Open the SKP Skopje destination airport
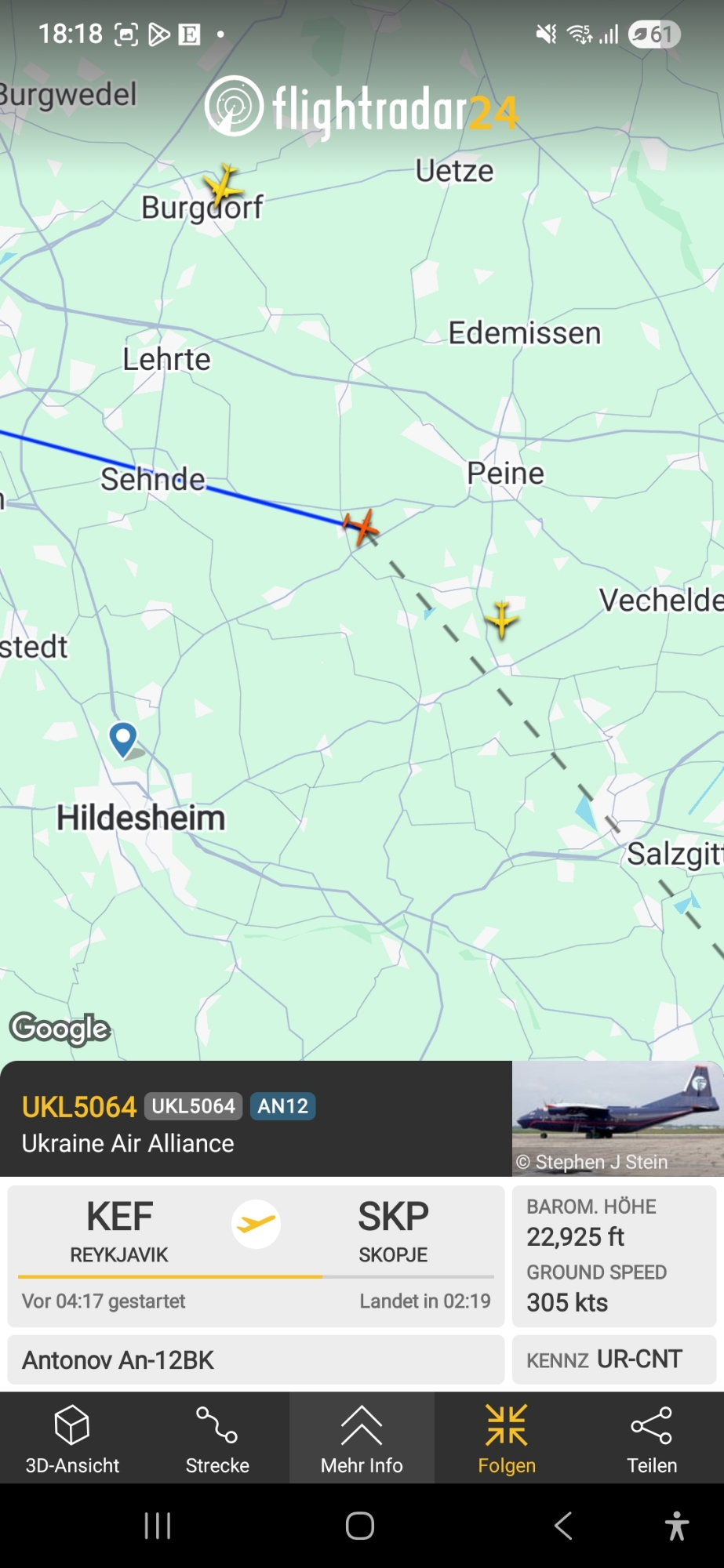 tap(393, 1231)
